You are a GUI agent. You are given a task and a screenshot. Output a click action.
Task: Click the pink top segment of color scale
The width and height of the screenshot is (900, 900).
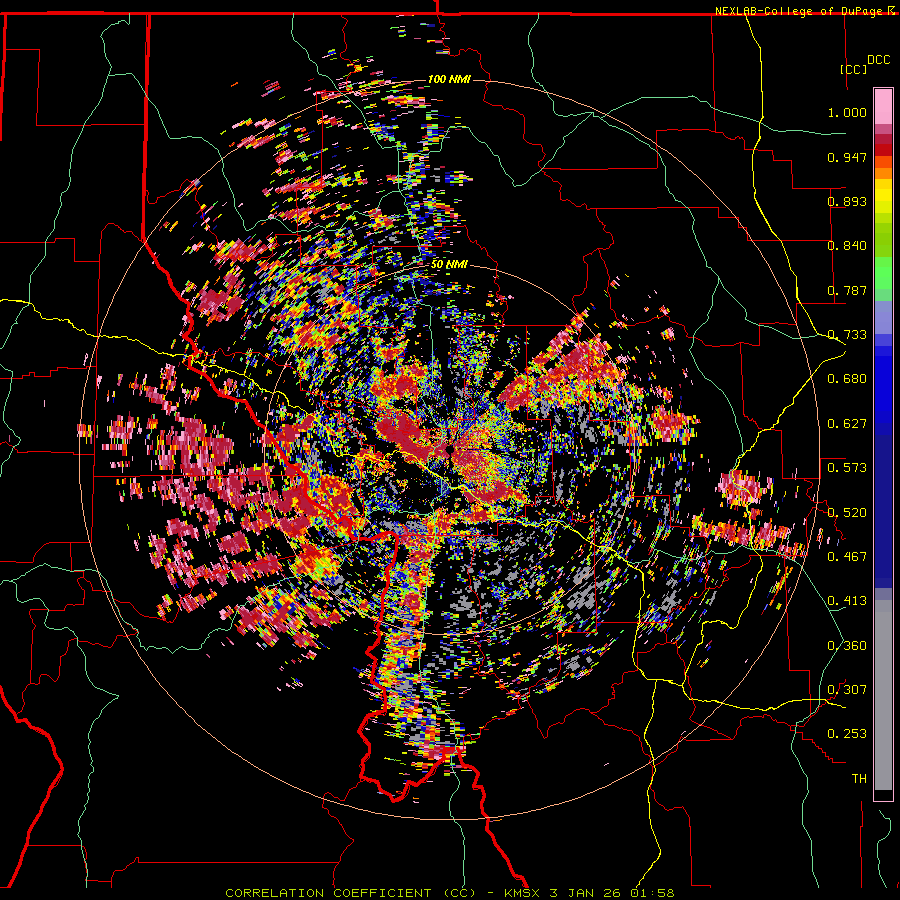pos(883,106)
